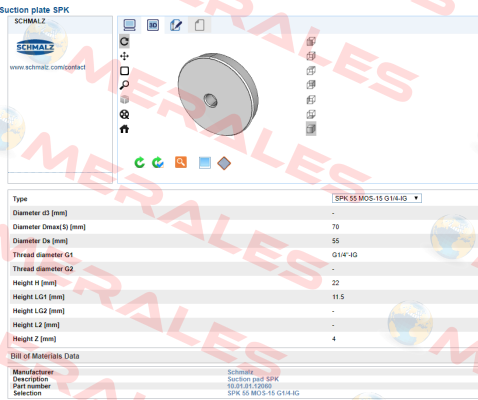Click the third cube view icon from top
Viewport: 478px width, 400px height.
[x=311, y=71]
